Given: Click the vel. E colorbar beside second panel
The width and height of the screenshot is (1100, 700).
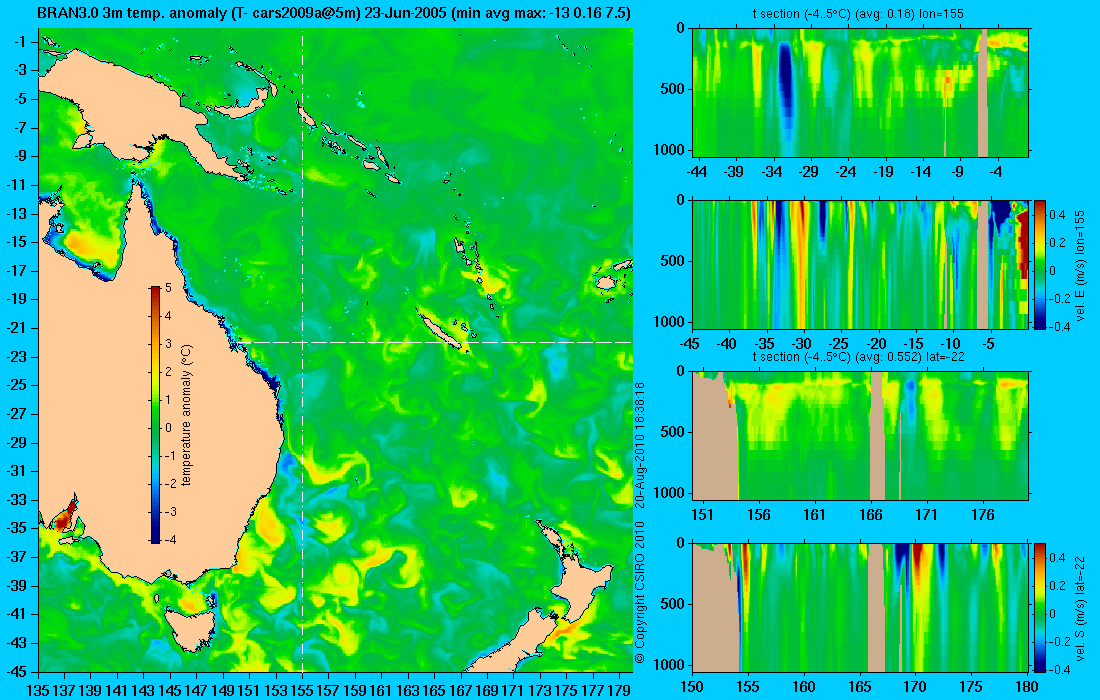Looking at the screenshot, I should pyautogui.click(x=1040, y=264).
